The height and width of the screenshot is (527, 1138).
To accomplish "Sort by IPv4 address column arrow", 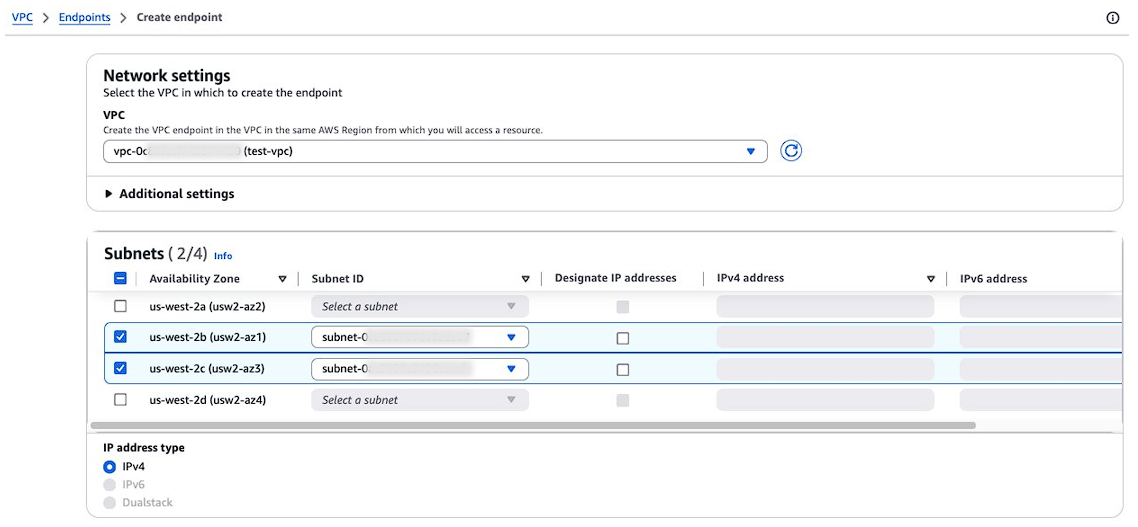I will pos(930,279).
